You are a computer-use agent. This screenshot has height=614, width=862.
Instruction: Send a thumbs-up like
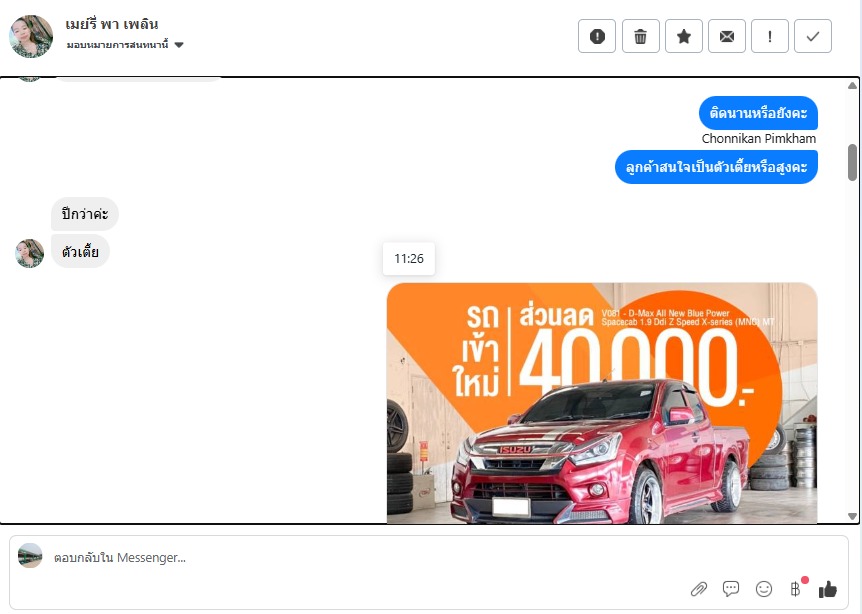click(827, 589)
